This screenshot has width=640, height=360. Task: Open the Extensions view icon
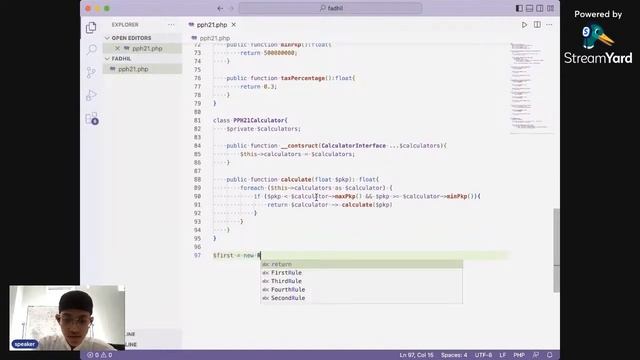[x=91, y=118]
